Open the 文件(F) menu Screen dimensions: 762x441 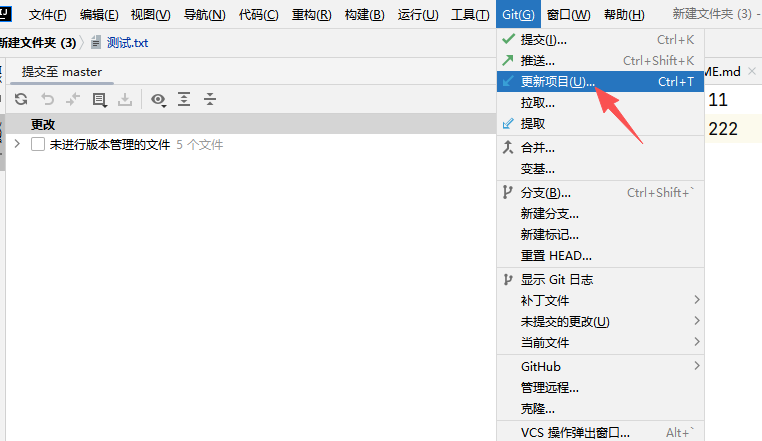tap(47, 15)
